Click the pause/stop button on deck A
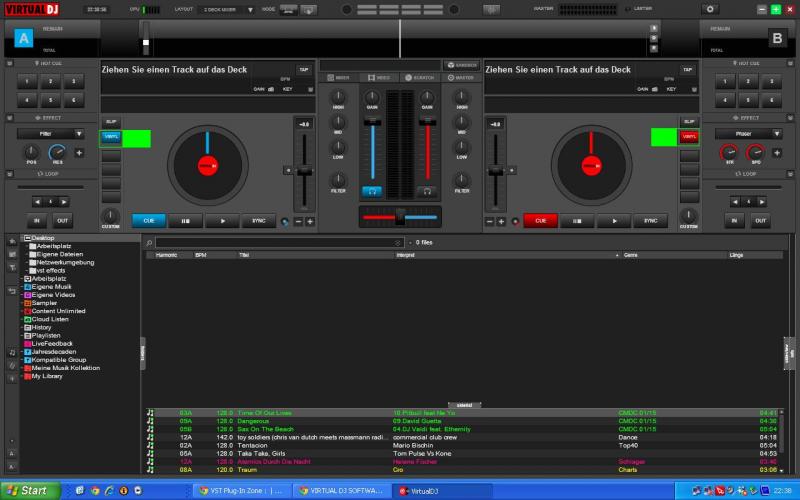 185,221
